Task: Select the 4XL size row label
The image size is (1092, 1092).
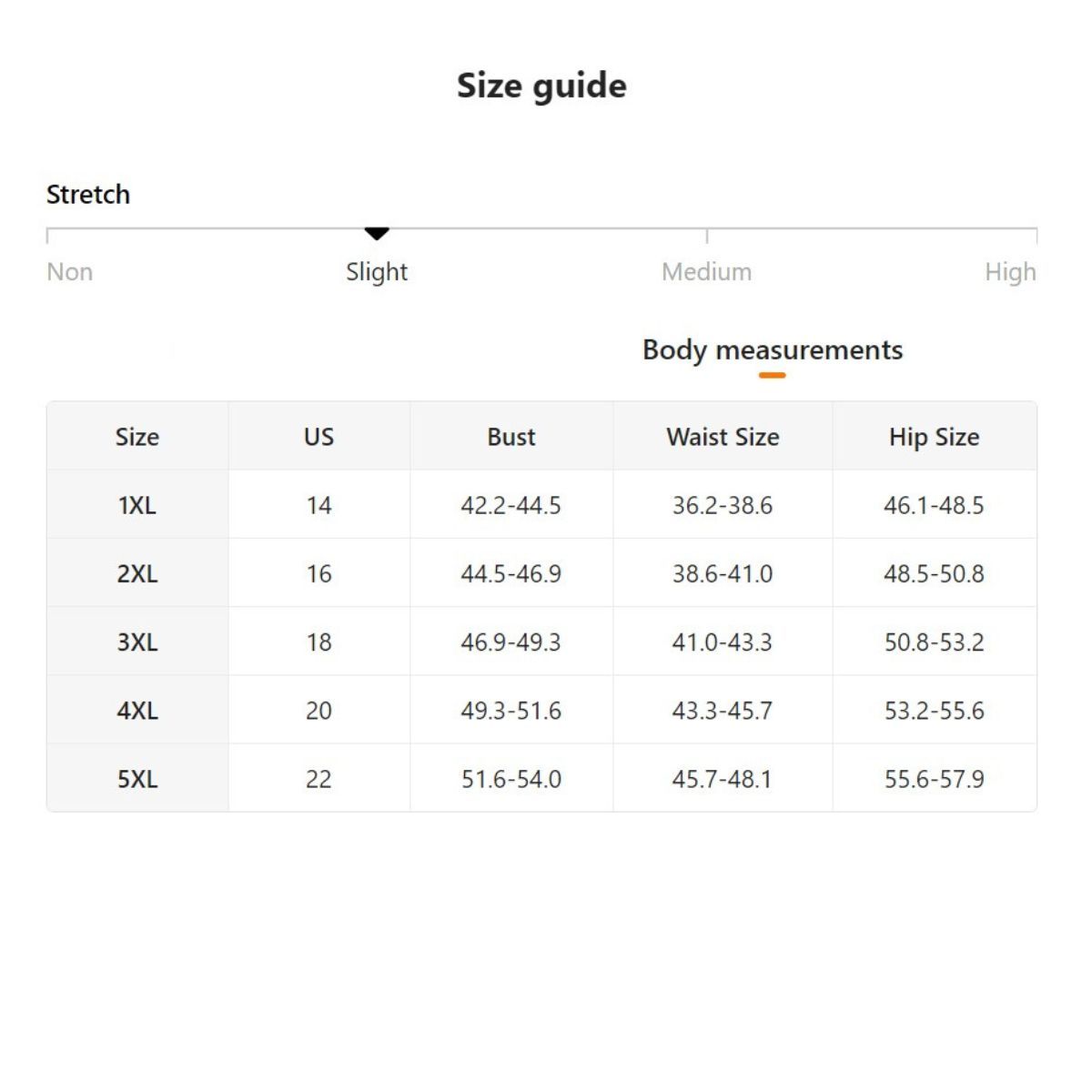Action: point(137,711)
